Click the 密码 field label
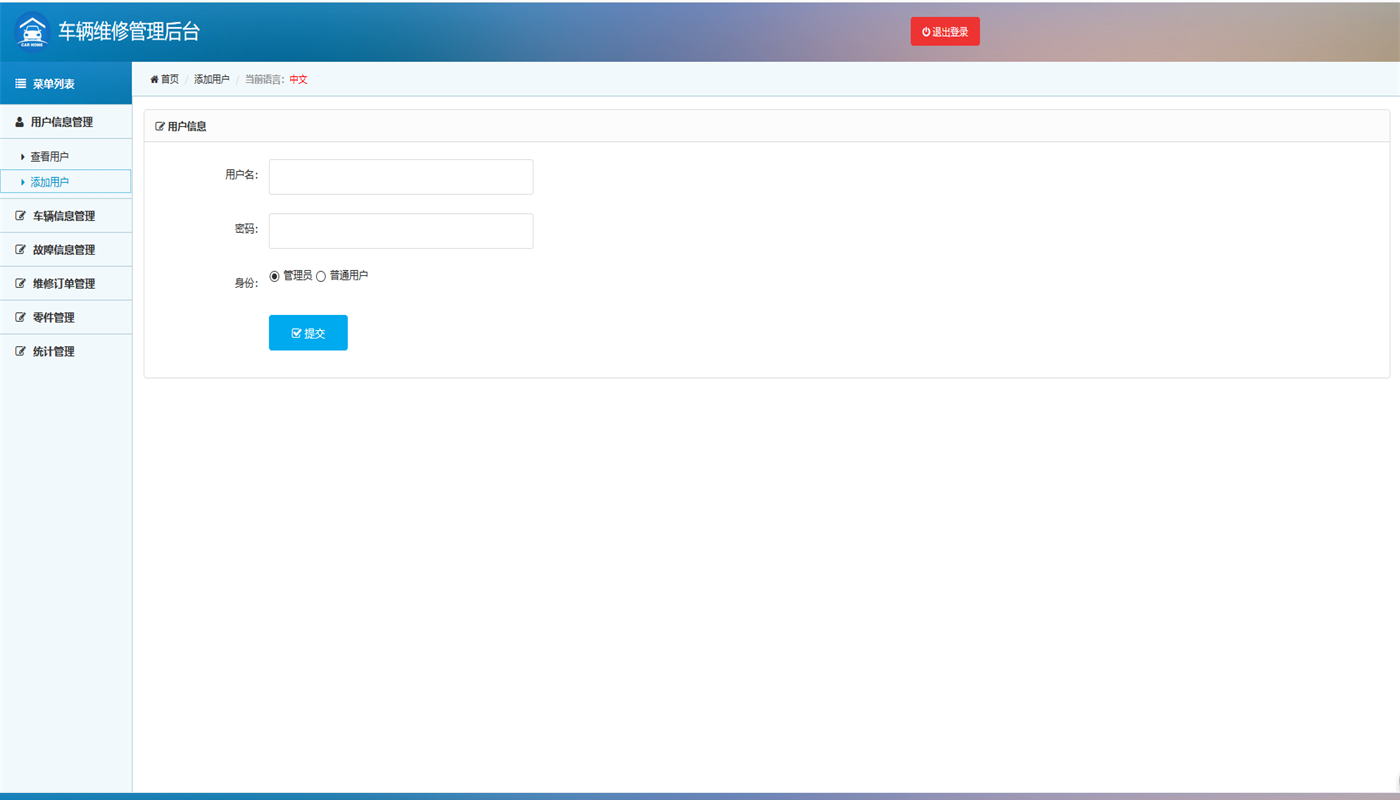 [246, 229]
